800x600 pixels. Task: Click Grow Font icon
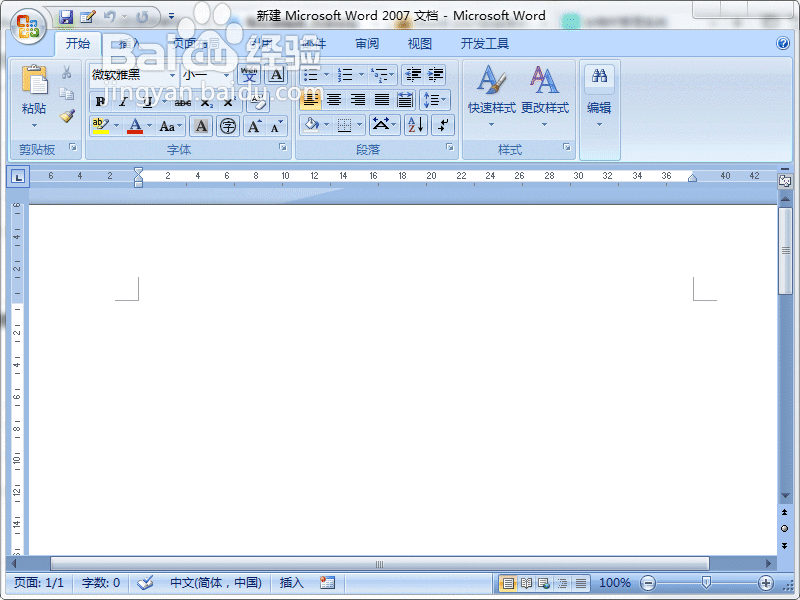pos(254,126)
